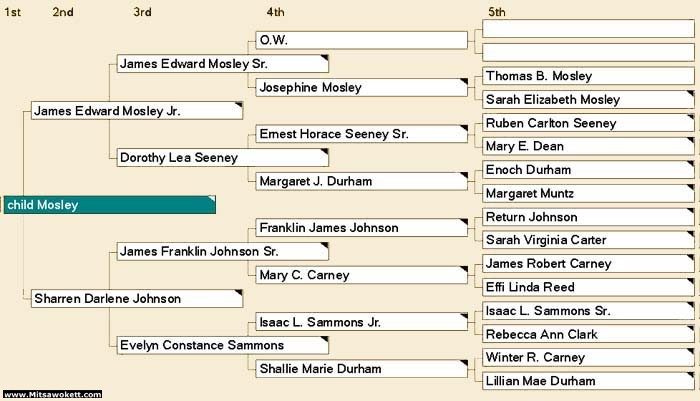Click the 5th generation column header
The height and width of the screenshot is (401, 700).
(x=496, y=12)
